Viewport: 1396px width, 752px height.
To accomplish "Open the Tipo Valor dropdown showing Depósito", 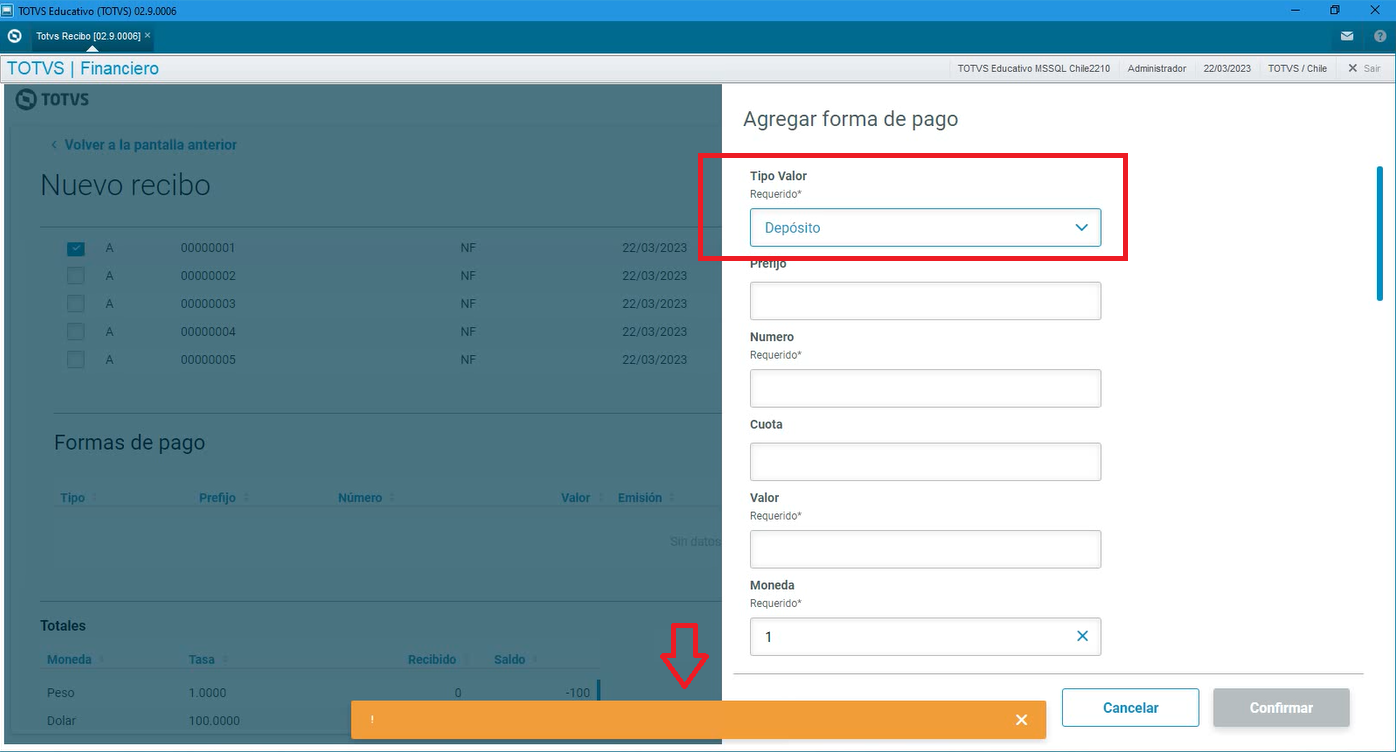I will click(x=925, y=228).
